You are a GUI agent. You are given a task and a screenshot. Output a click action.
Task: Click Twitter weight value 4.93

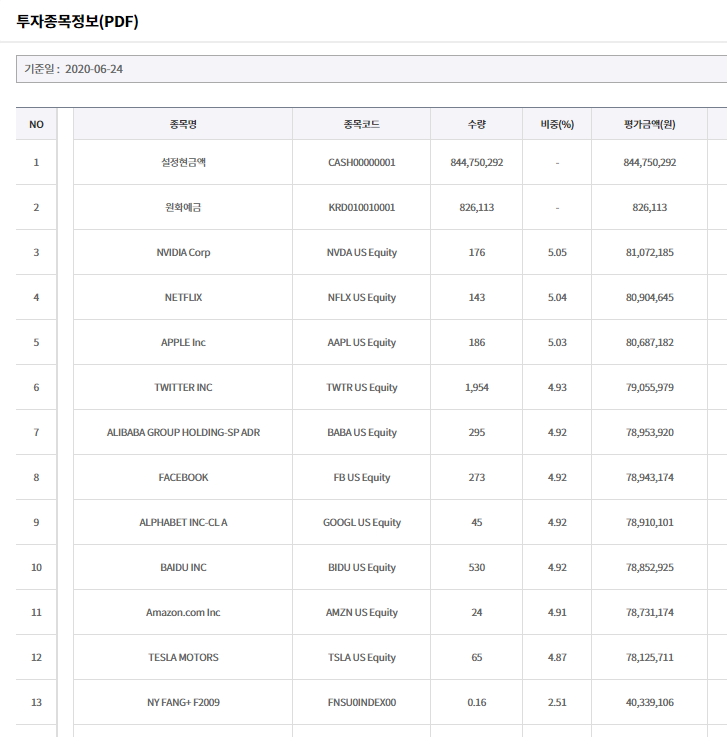pos(557,387)
